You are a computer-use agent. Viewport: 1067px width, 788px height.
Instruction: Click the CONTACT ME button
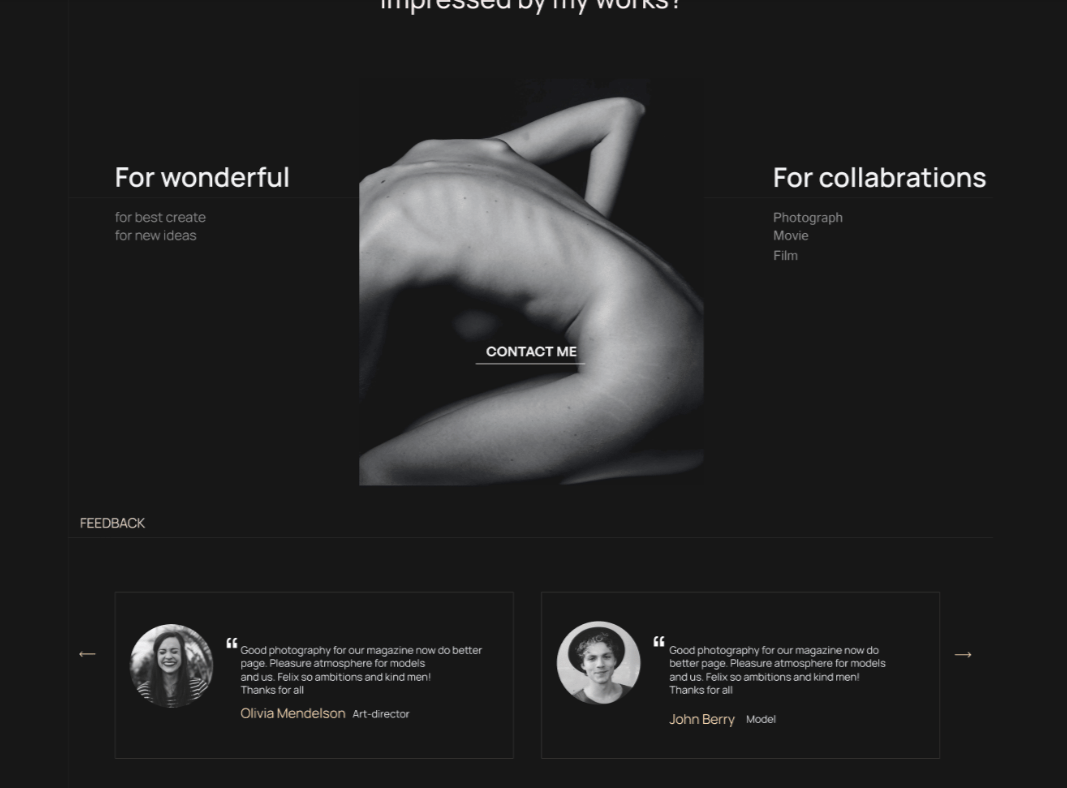click(x=531, y=352)
